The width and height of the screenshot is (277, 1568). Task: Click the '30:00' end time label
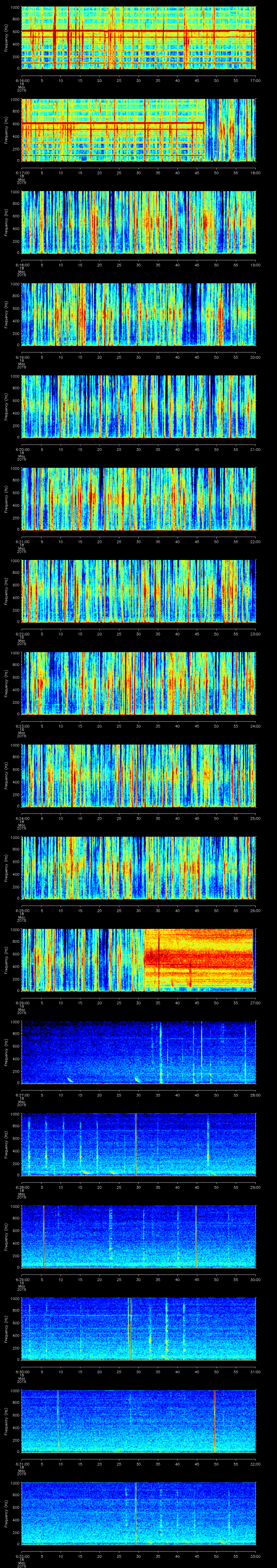tap(255, 1279)
